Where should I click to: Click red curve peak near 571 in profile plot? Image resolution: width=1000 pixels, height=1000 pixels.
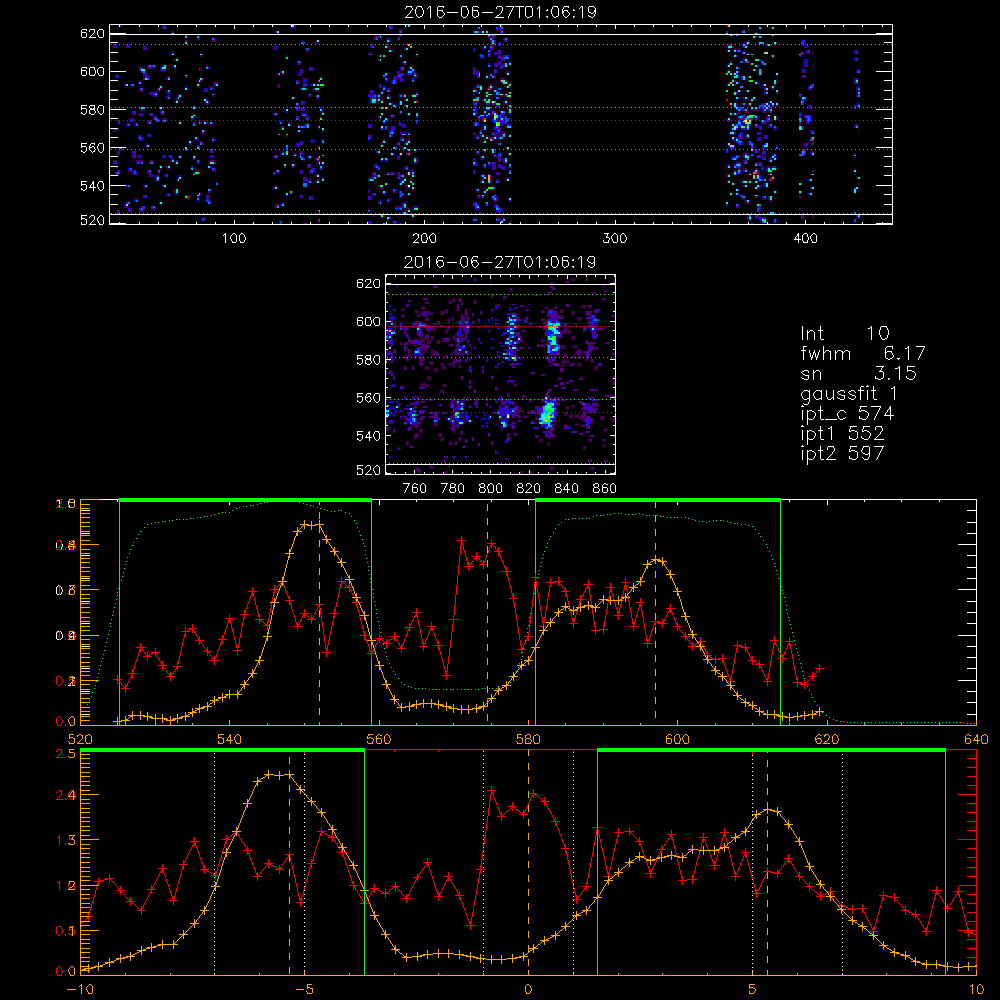tap(462, 541)
